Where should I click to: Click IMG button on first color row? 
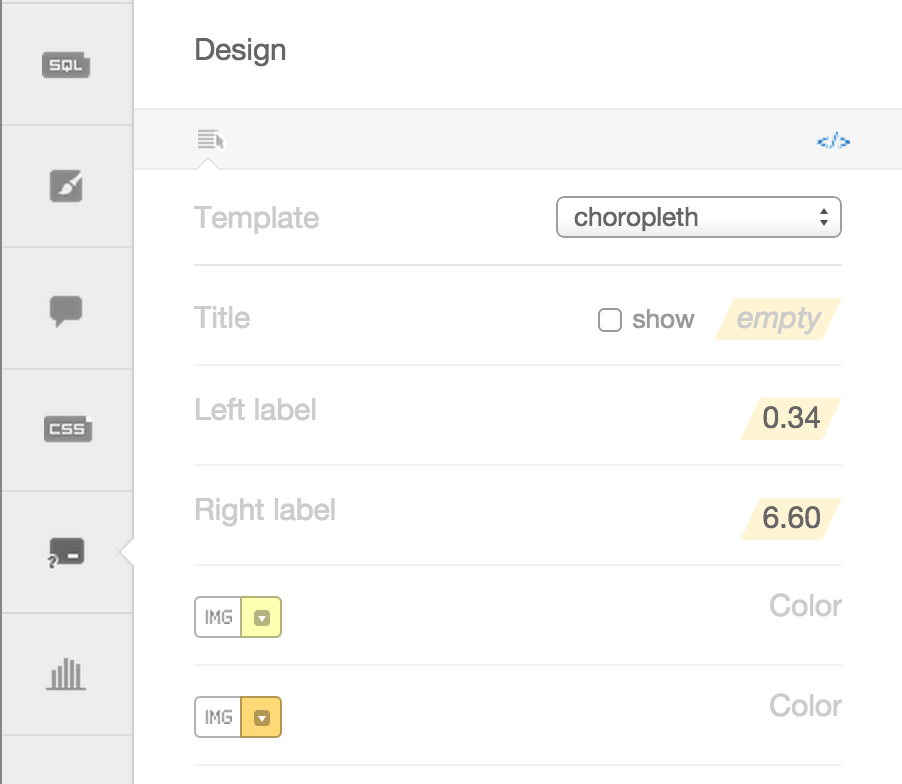point(218,618)
